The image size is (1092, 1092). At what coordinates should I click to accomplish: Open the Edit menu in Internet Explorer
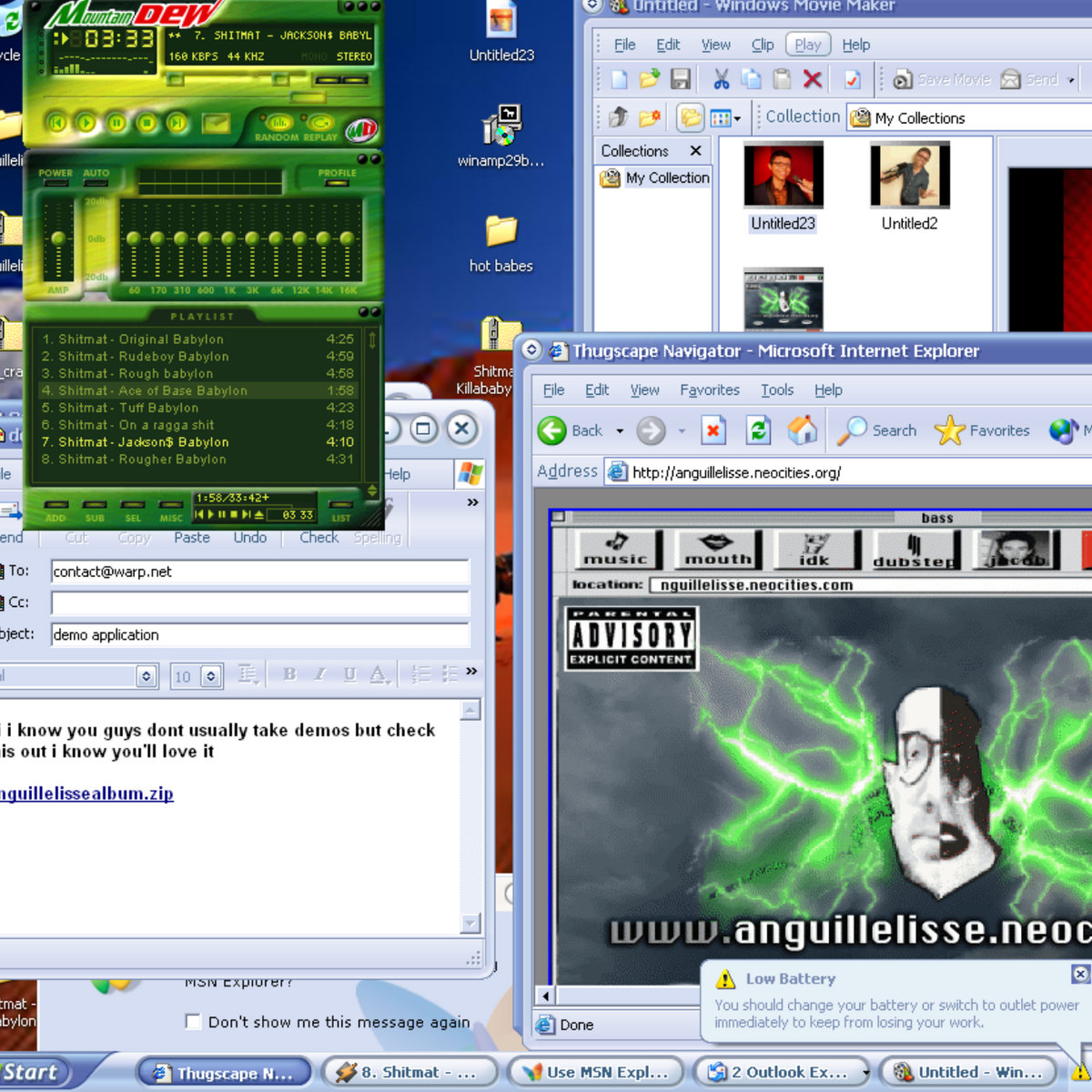tap(597, 390)
